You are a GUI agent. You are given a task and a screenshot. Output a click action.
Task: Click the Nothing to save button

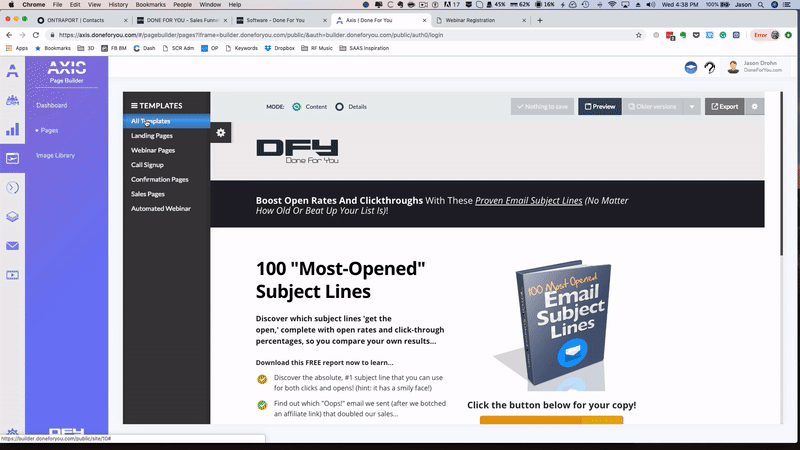(542, 107)
